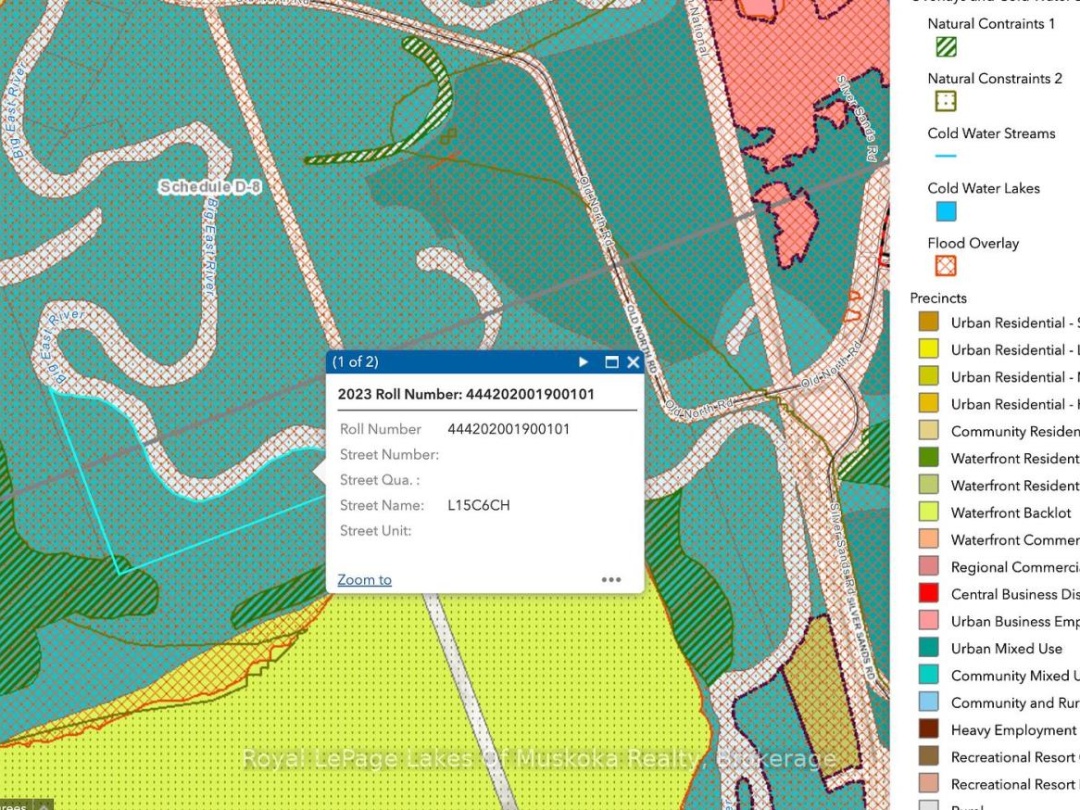Click Urban Mixed Use legend swatch
This screenshot has width=1080, height=810.
(929, 648)
